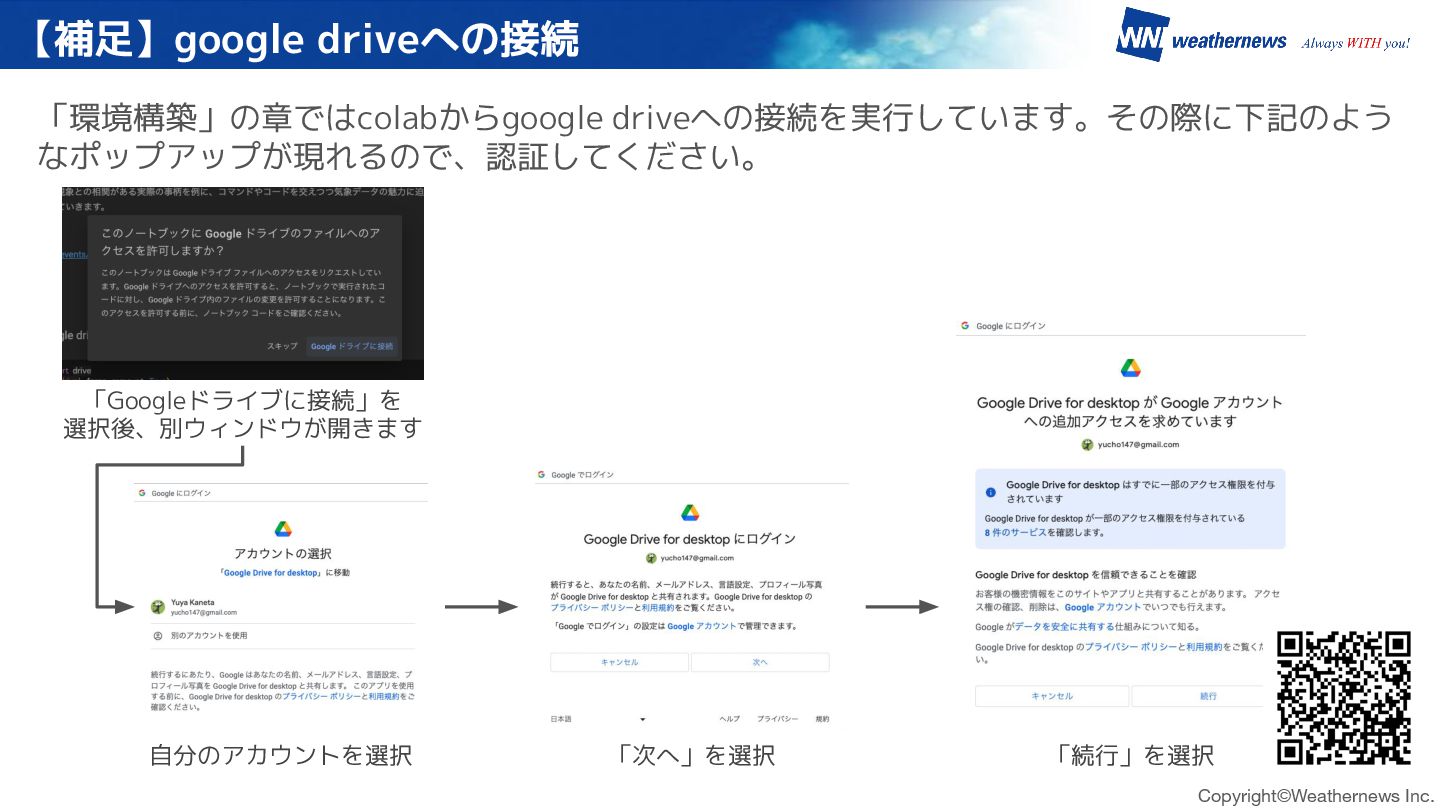Click Google logo in アカウントの選択 panel header
The image size is (1440, 810).
coord(142,493)
